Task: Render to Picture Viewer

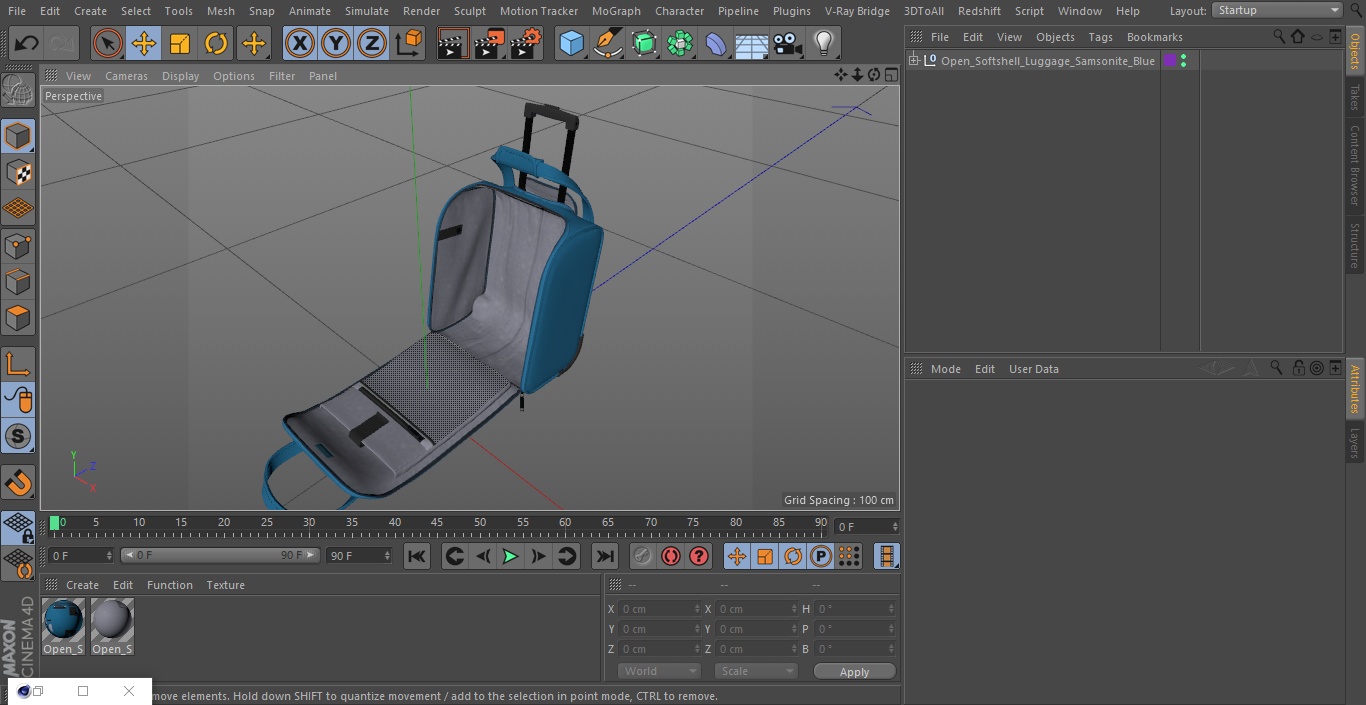Action: coord(489,43)
